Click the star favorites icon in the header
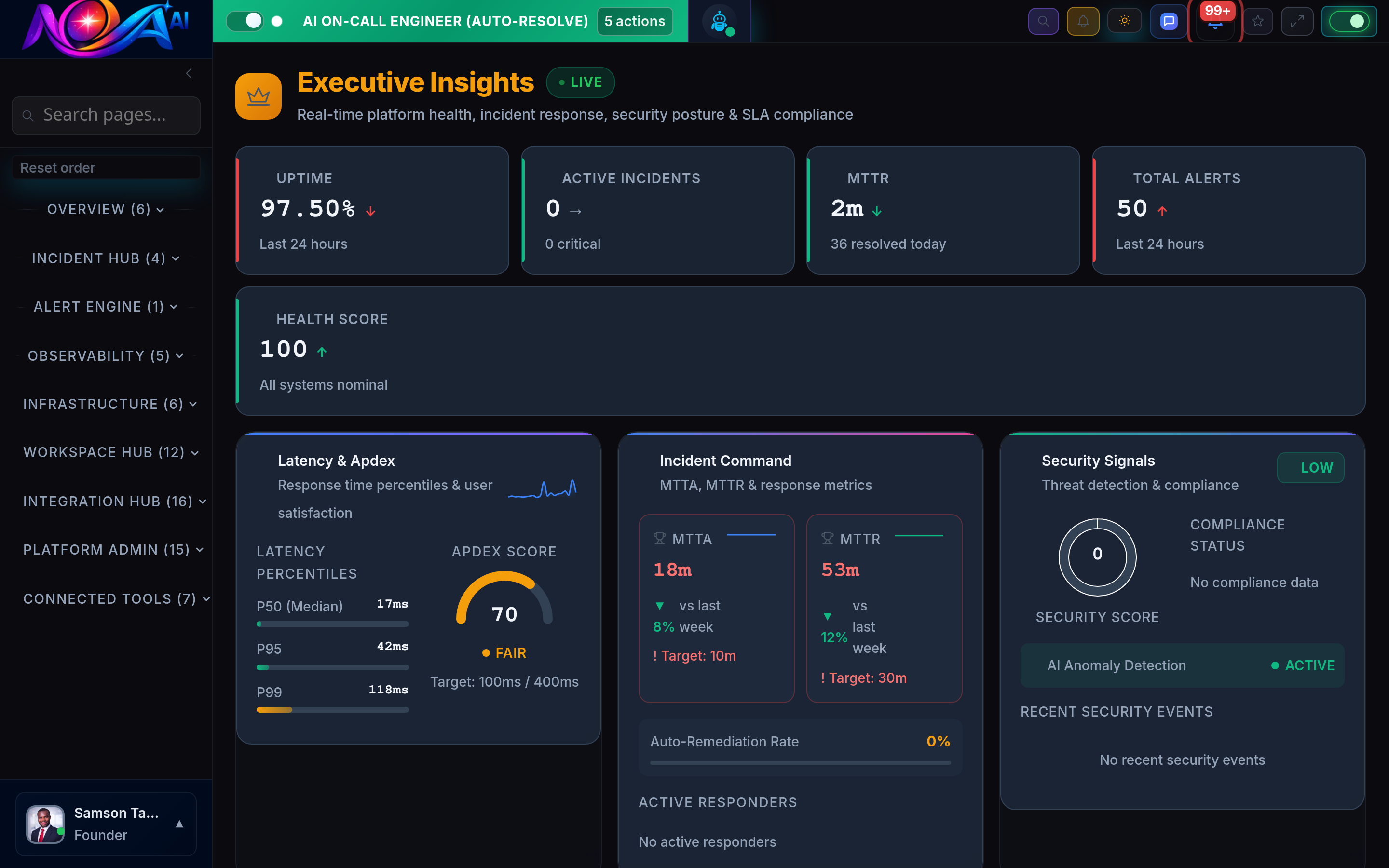 [x=1257, y=21]
